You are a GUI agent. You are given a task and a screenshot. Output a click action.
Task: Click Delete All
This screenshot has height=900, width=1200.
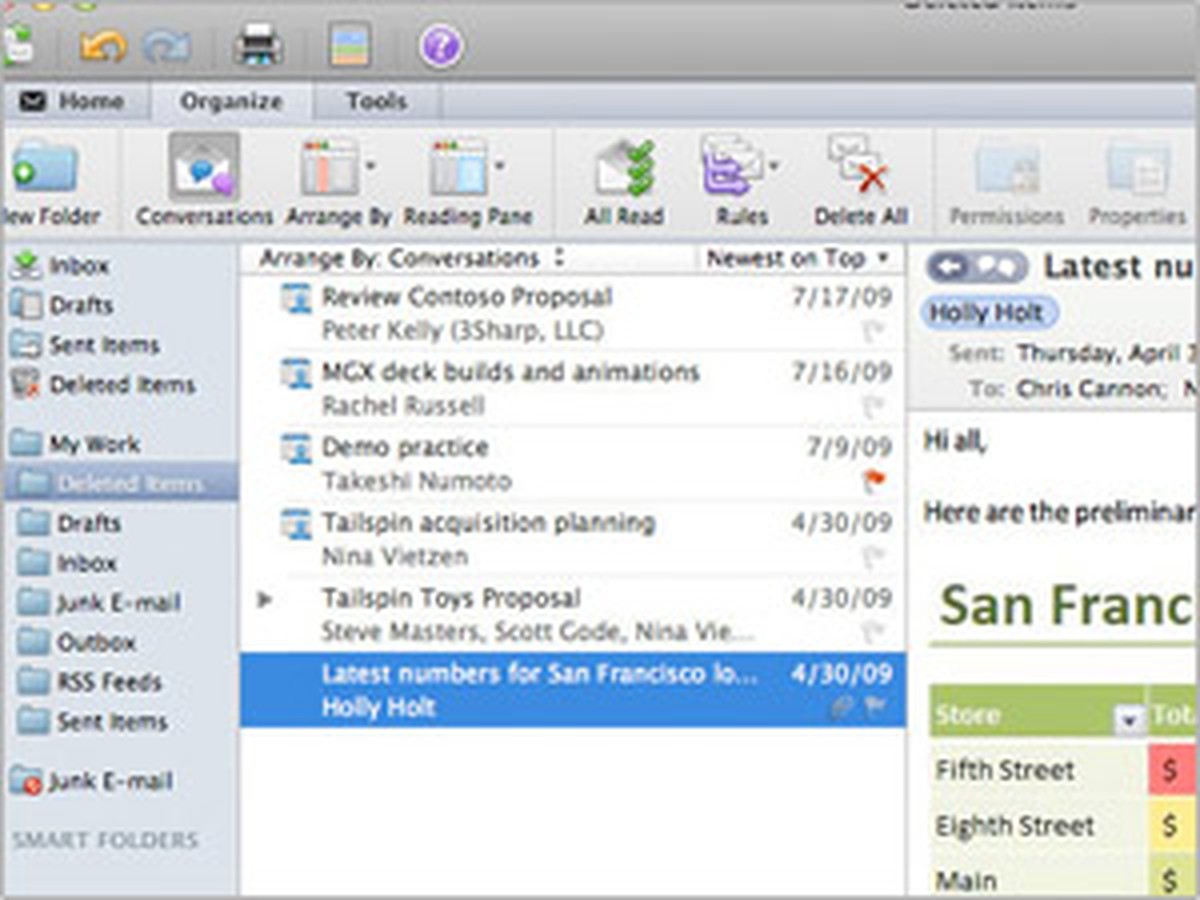click(860, 182)
